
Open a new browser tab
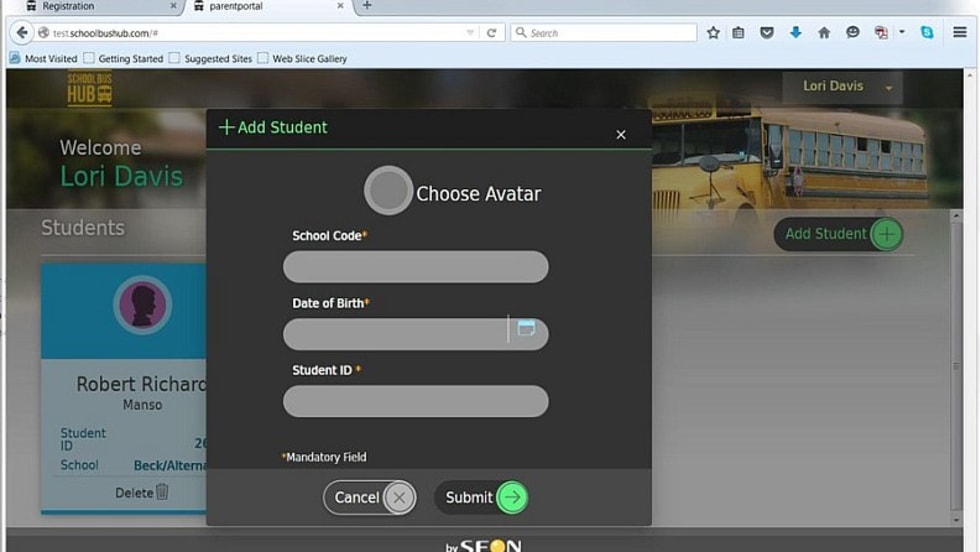[x=367, y=6]
